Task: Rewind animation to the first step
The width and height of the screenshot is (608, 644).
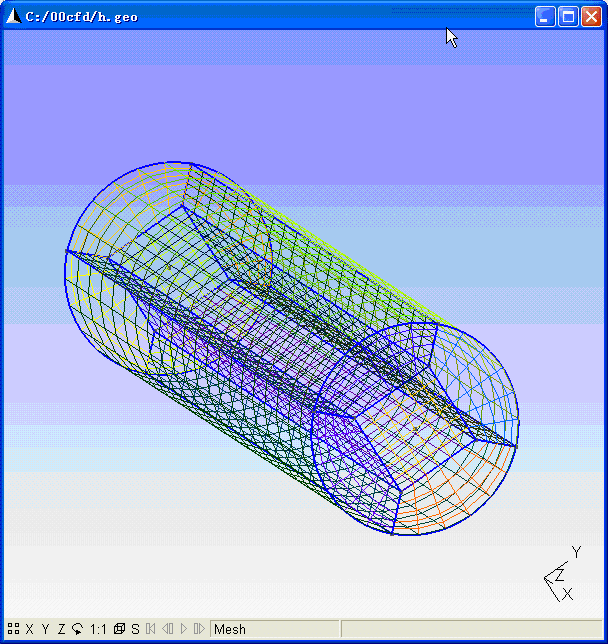Action: [x=151, y=629]
